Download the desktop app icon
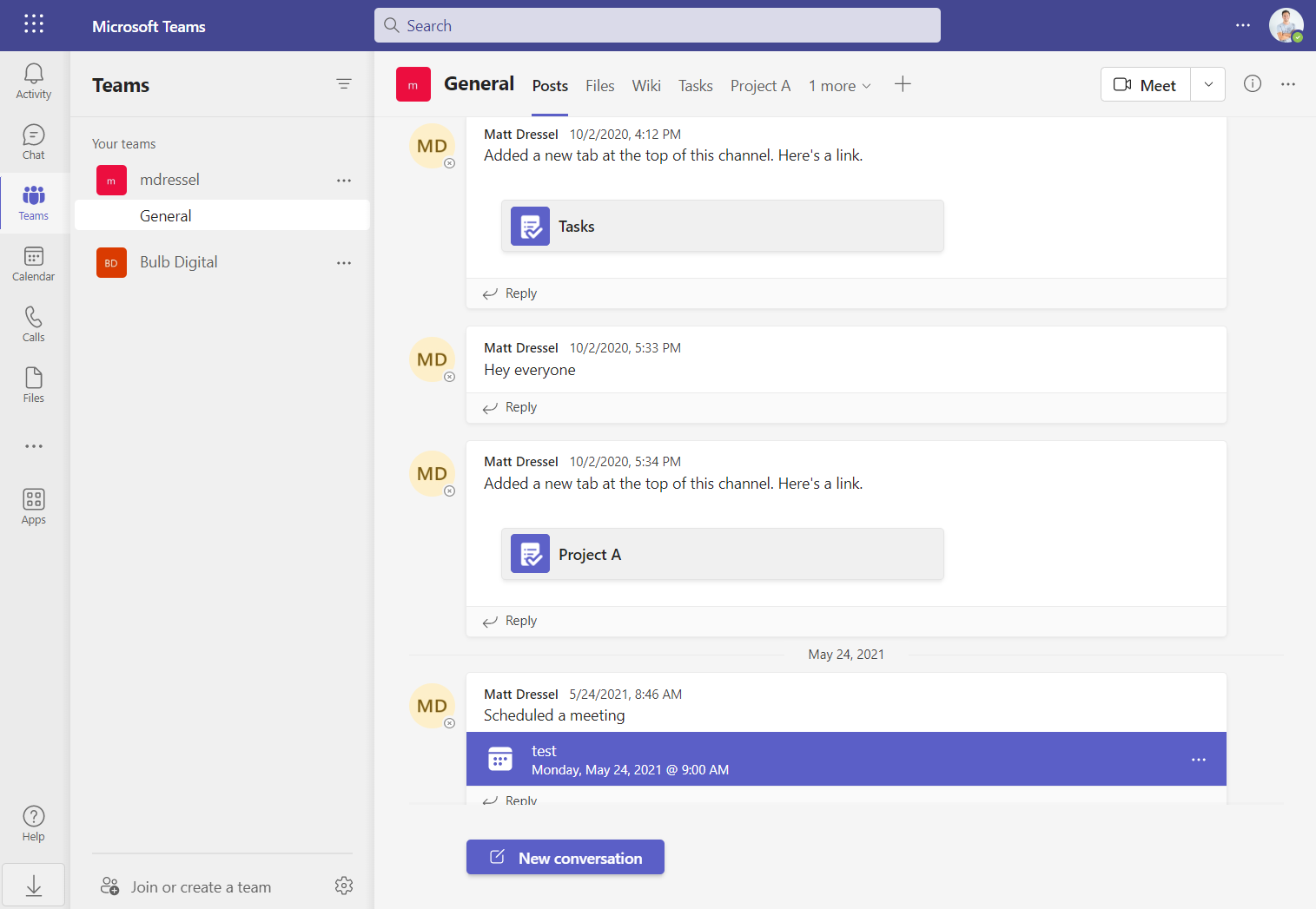This screenshot has width=1316, height=909. (x=34, y=886)
